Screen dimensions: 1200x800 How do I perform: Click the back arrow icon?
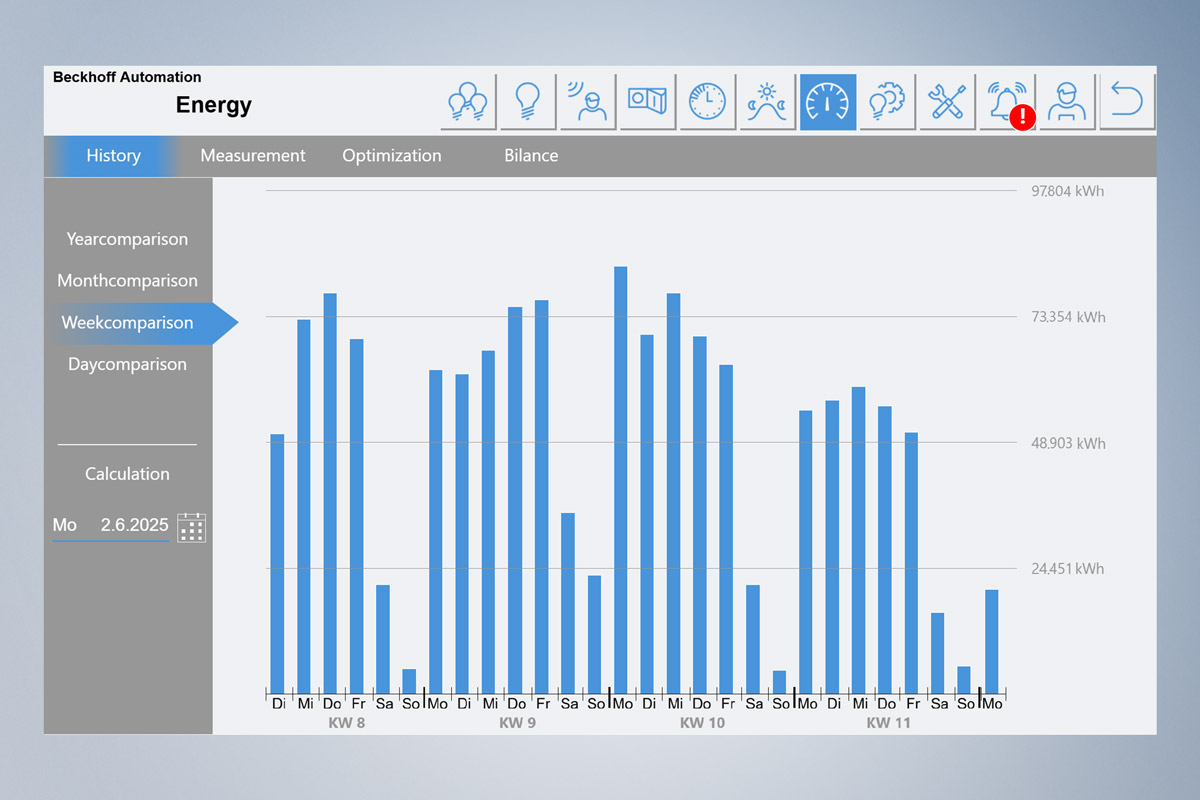(1127, 101)
